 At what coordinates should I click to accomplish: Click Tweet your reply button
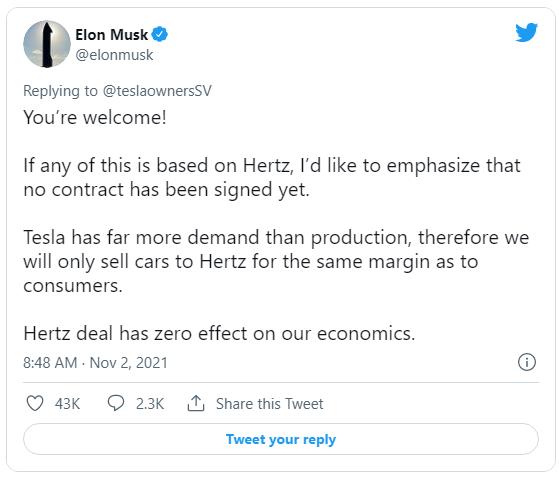281,439
